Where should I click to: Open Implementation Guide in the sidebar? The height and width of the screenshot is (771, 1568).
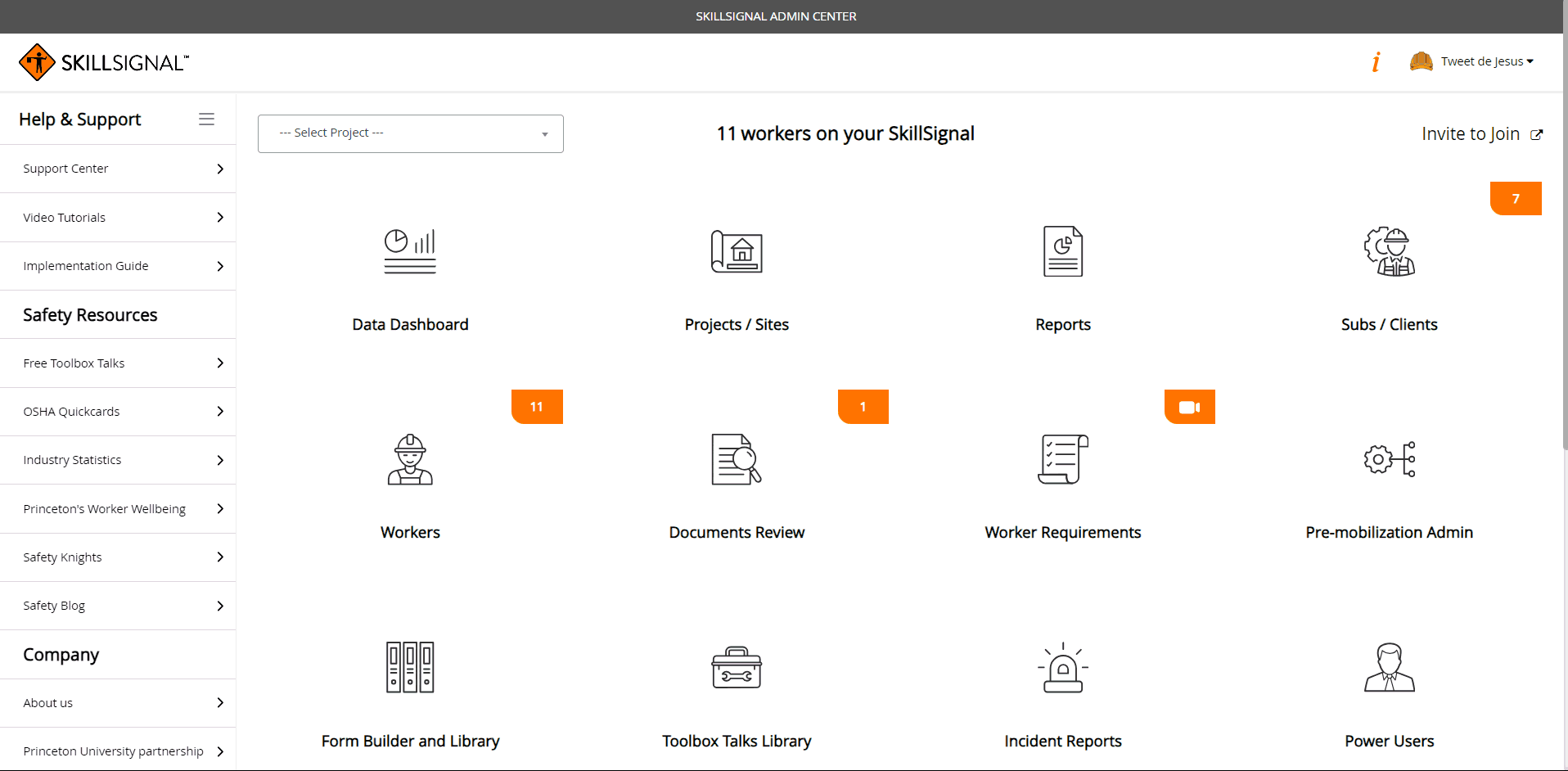tap(118, 266)
